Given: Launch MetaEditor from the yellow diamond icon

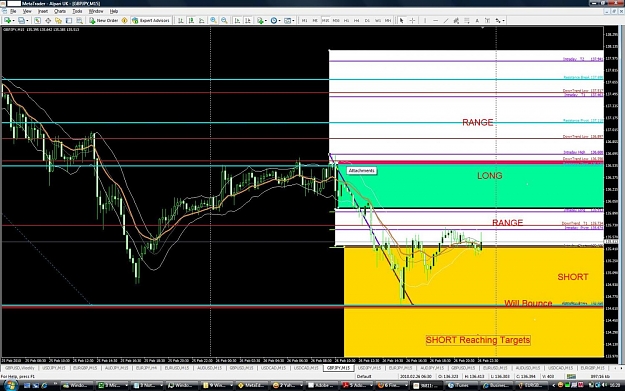Looking at the screenshot, I should 124,20.
